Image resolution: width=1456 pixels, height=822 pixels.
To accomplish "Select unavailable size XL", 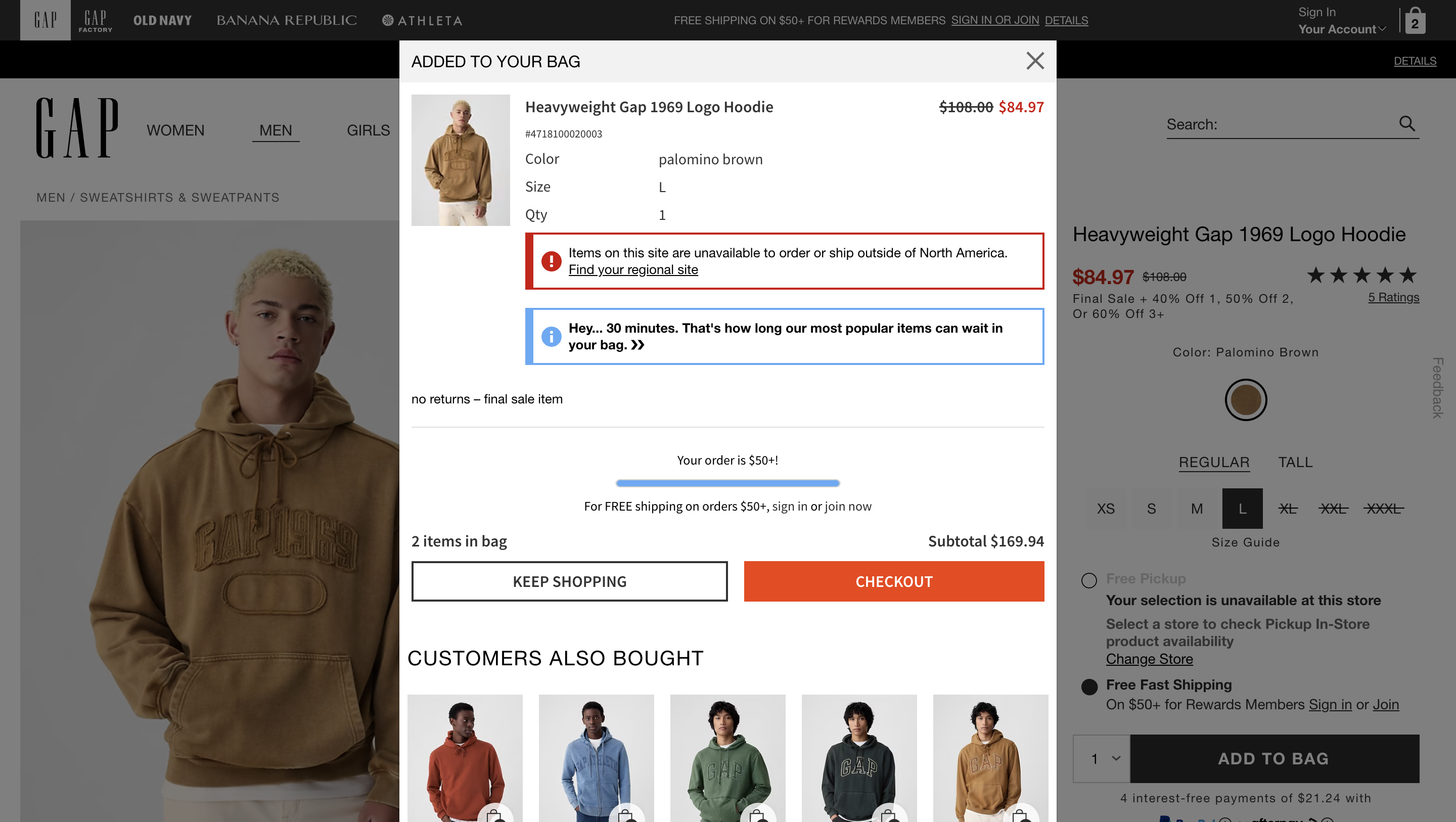I will 1288,508.
